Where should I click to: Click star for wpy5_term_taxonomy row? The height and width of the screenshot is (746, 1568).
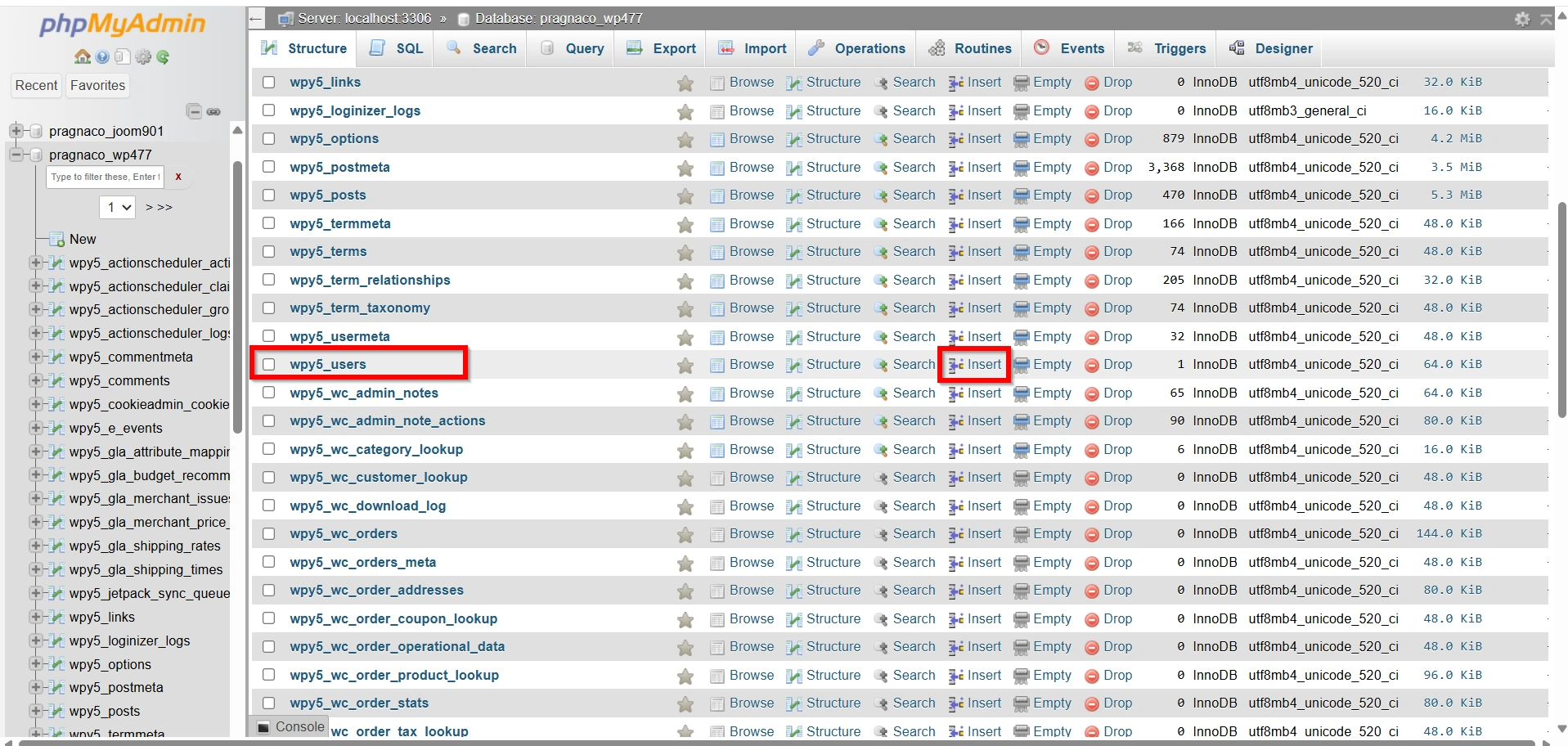685,308
